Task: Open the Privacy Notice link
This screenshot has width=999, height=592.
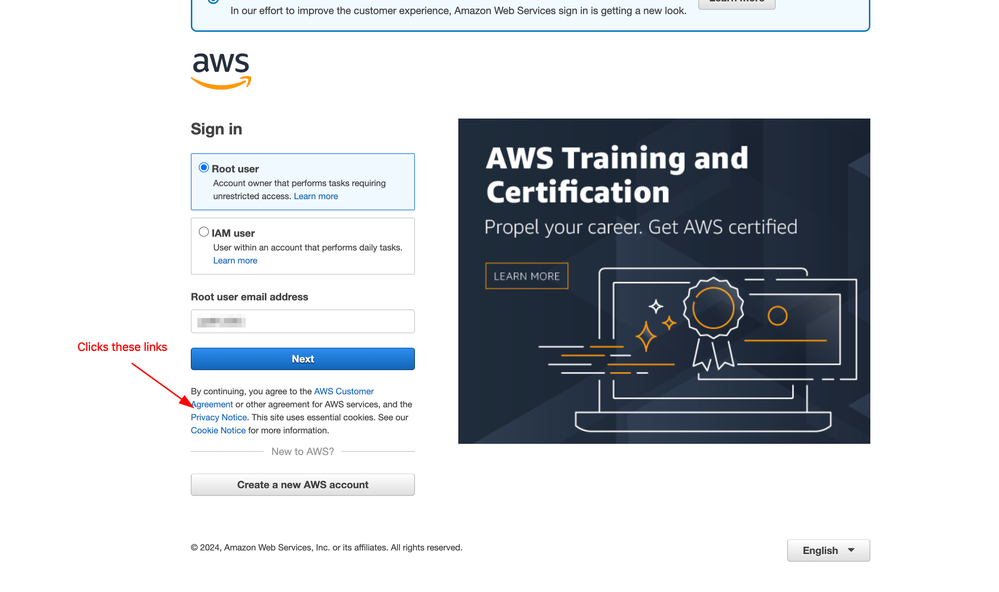Action: 218,417
